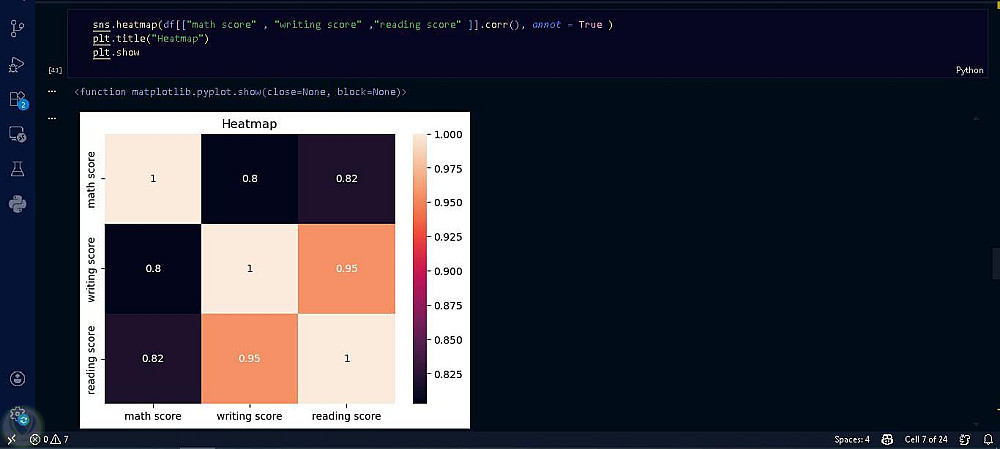This screenshot has width=1000, height=449.
Task: Open the notifications bell
Action: pos(988,439)
